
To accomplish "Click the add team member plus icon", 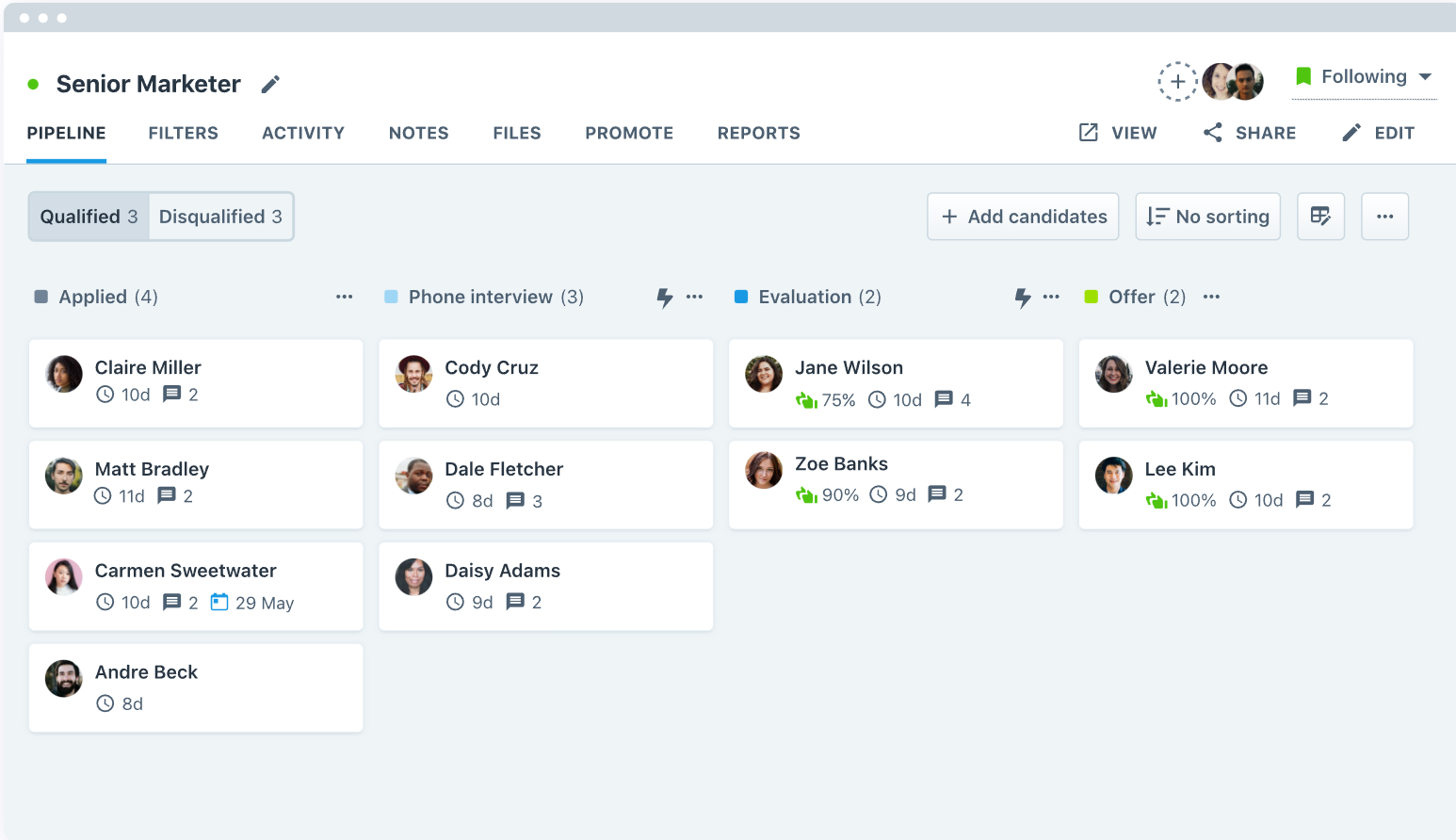I will coord(1177,82).
